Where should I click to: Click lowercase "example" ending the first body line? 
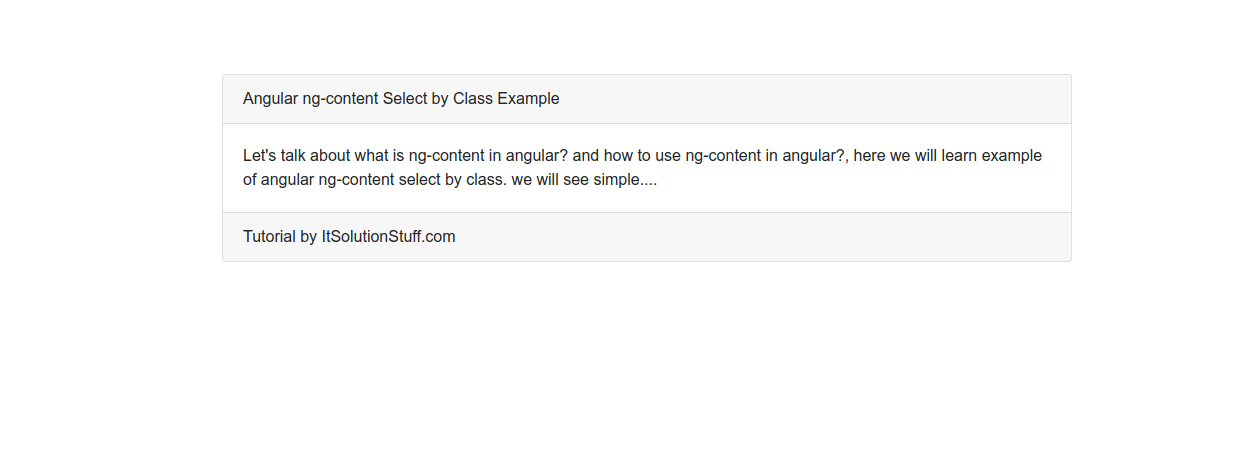pos(1012,156)
